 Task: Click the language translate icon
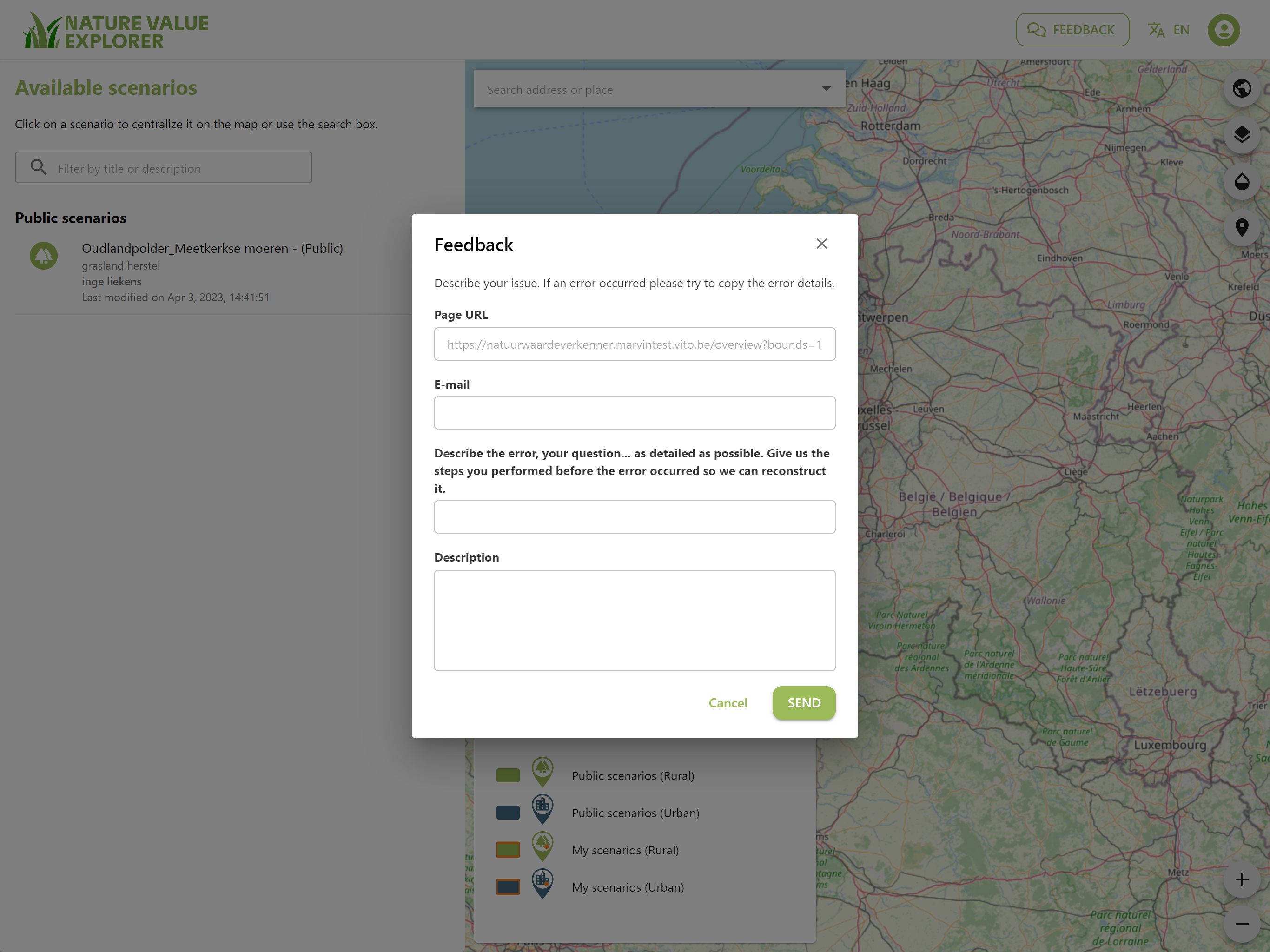(x=1156, y=30)
